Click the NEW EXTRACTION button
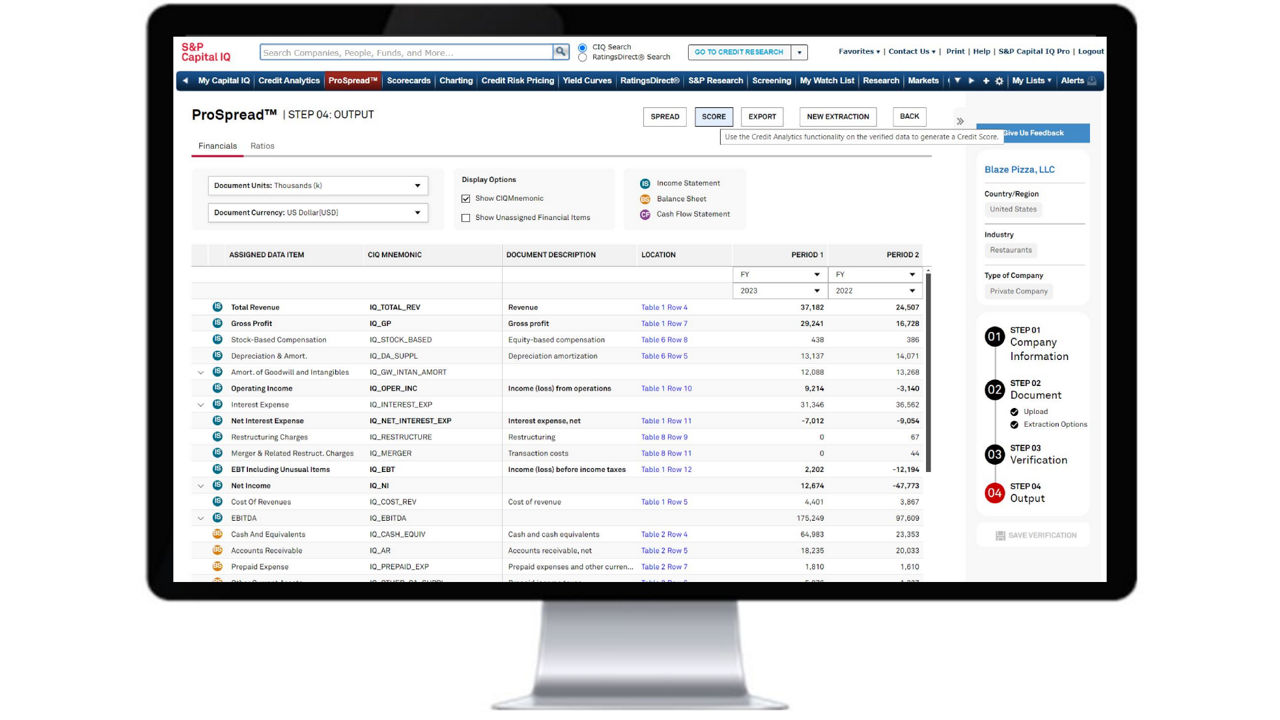 pos(838,117)
